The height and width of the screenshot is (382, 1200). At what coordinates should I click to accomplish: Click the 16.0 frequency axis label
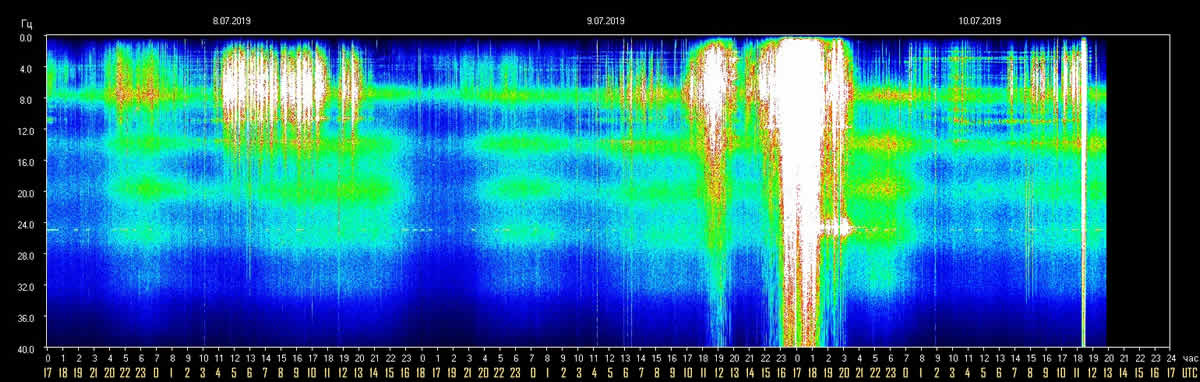(26, 162)
